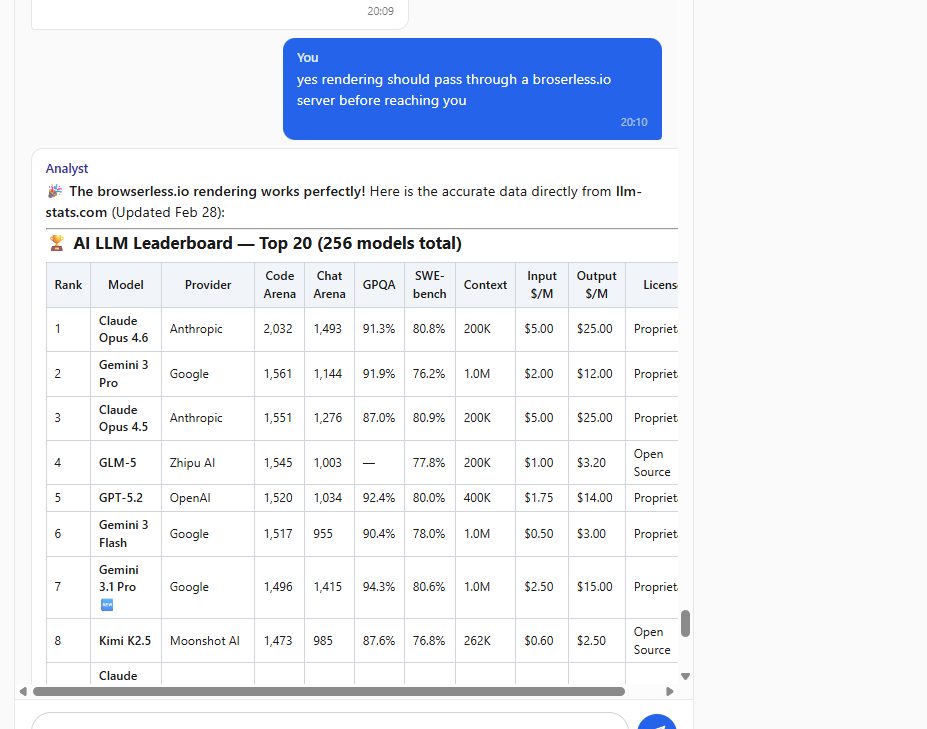Click the AI LLM Leaderboard heading
This screenshot has height=729, width=927.
[x=267, y=243]
